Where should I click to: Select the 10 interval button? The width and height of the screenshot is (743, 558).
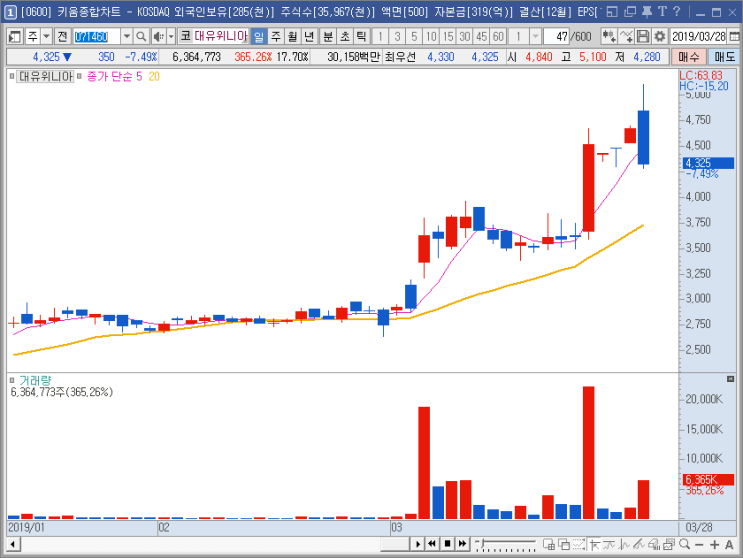[x=431, y=36]
